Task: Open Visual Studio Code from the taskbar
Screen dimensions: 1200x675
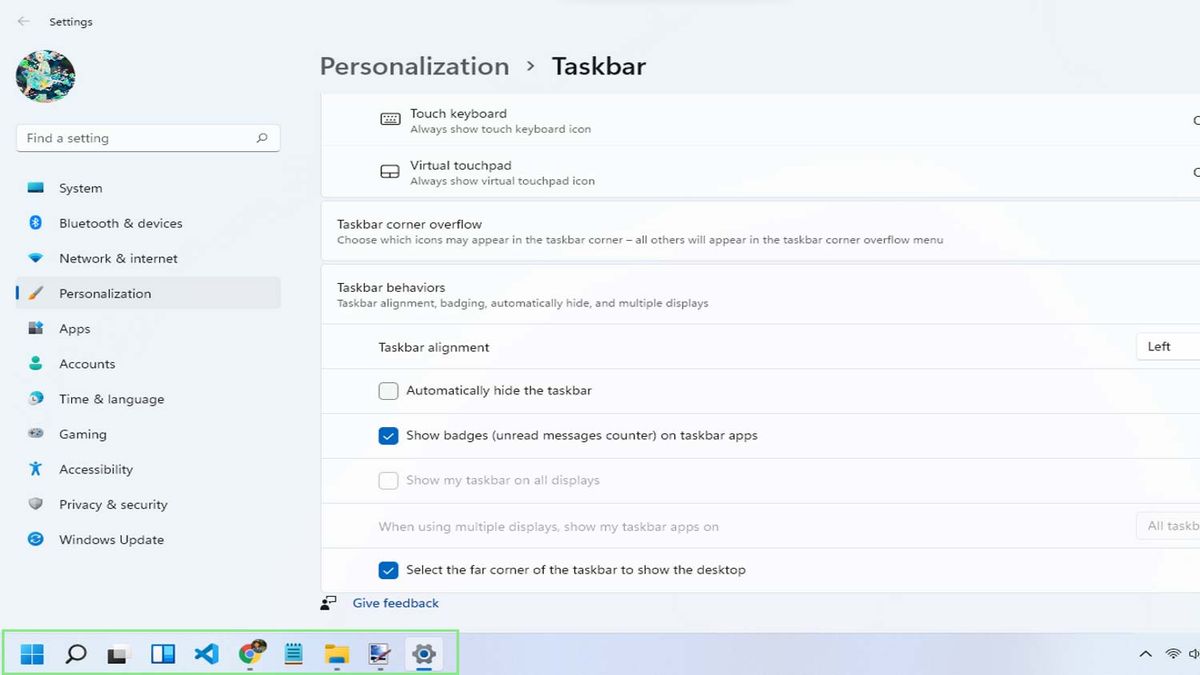Action: tap(206, 653)
